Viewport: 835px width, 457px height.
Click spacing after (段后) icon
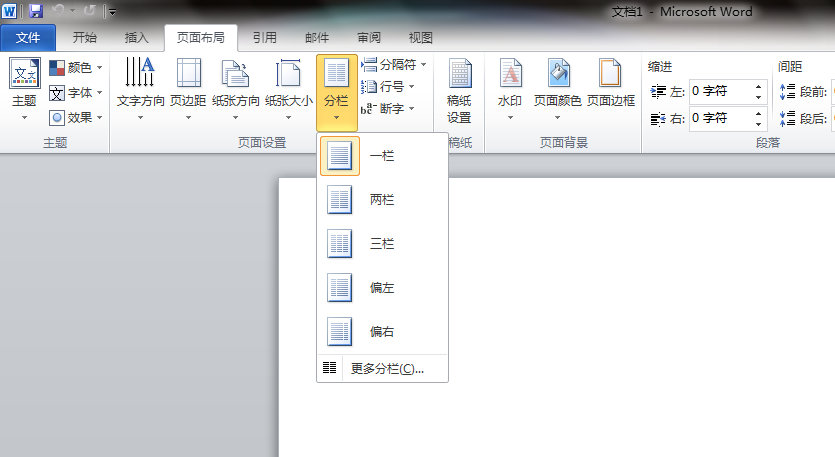pos(787,118)
